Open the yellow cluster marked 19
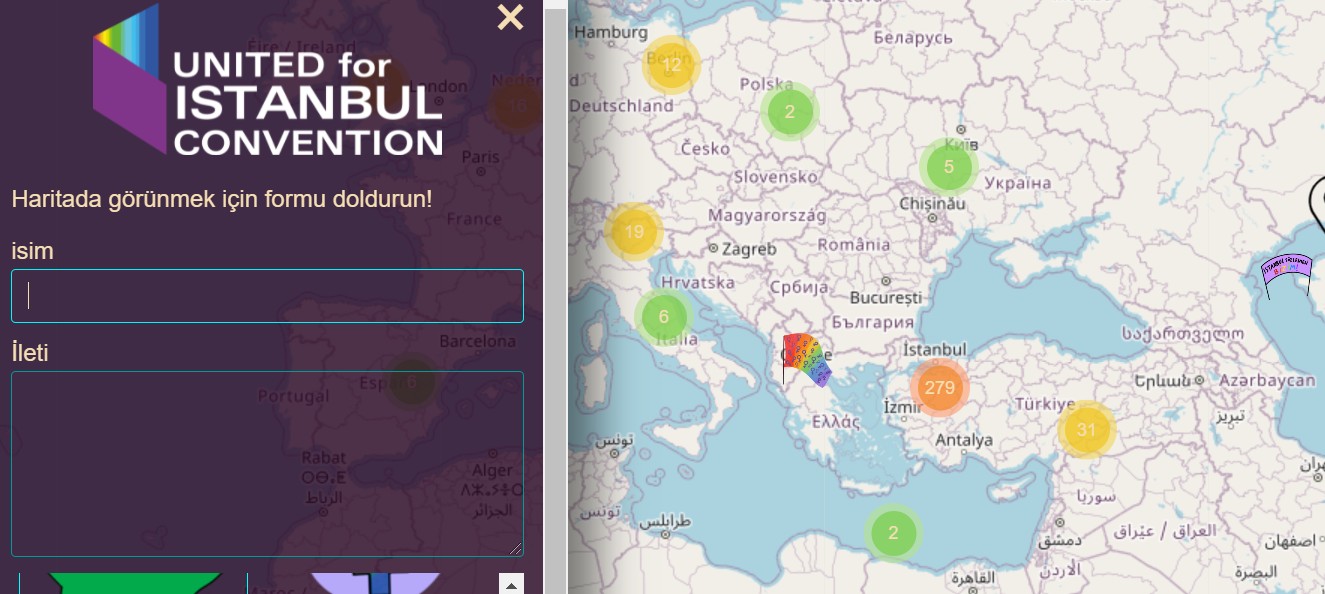The image size is (1325, 594). (634, 232)
